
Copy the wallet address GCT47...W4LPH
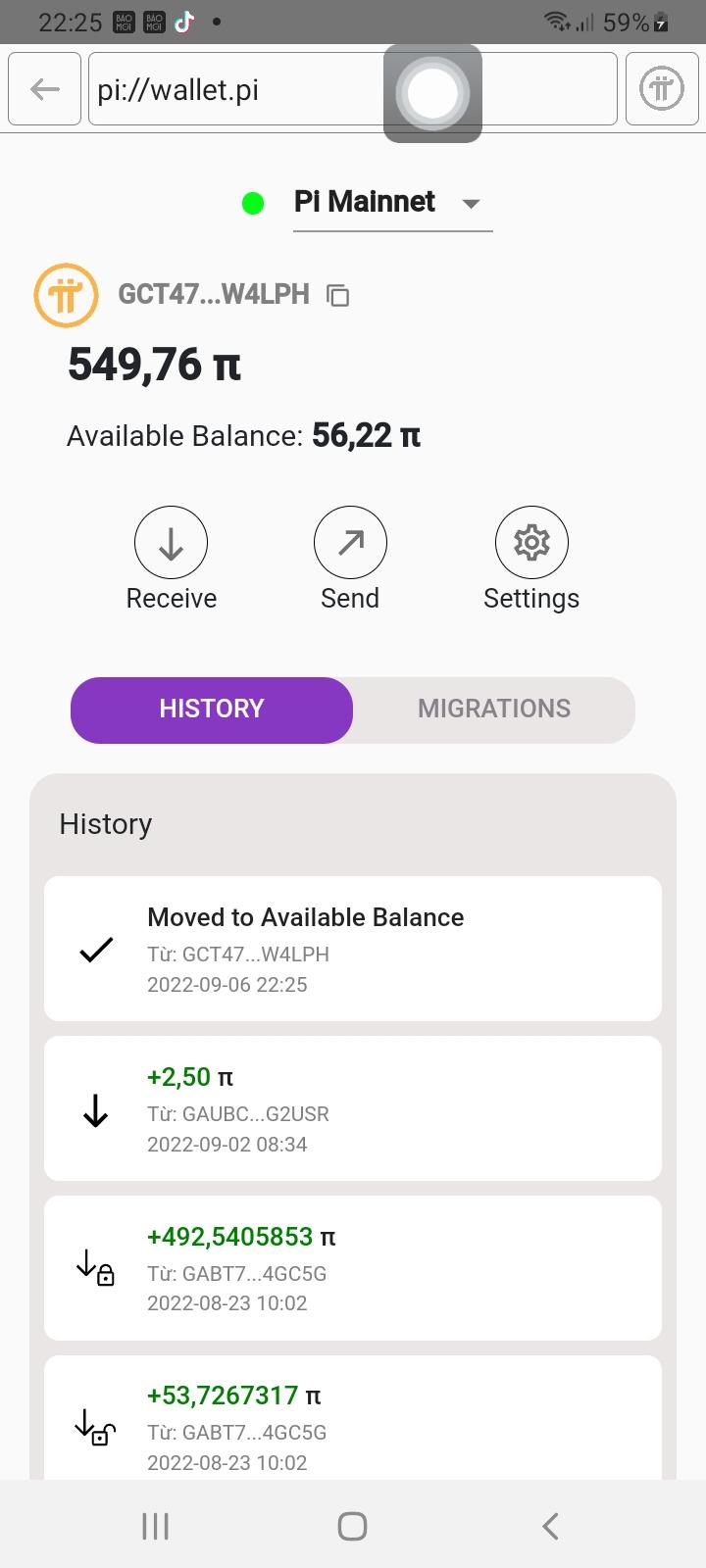tap(338, 295)
